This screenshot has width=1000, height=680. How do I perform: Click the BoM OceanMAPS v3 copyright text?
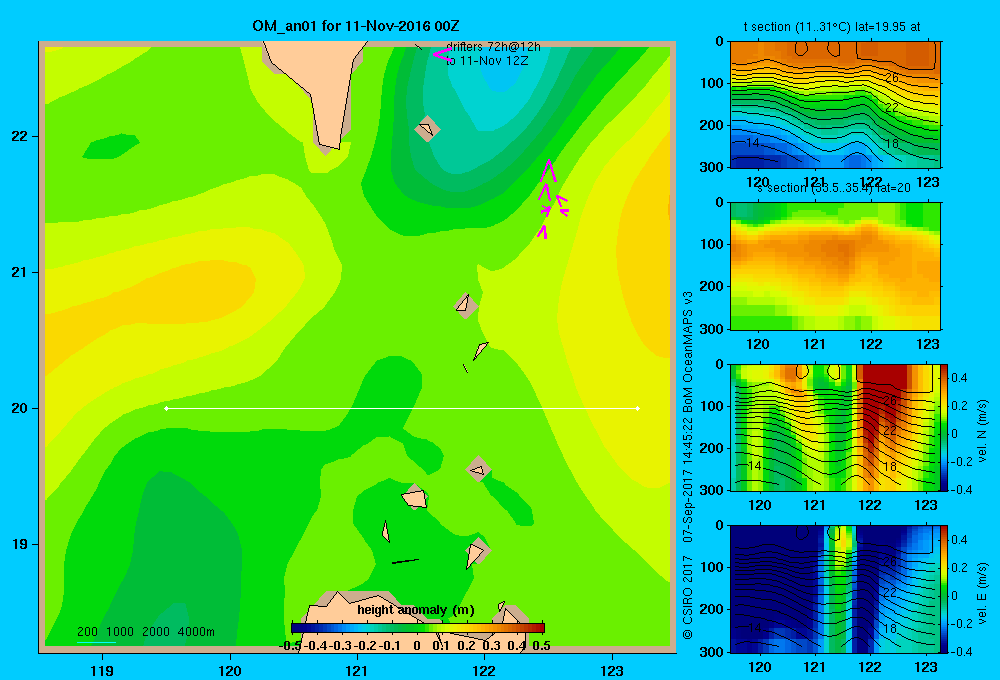click(x=688, y=466)
